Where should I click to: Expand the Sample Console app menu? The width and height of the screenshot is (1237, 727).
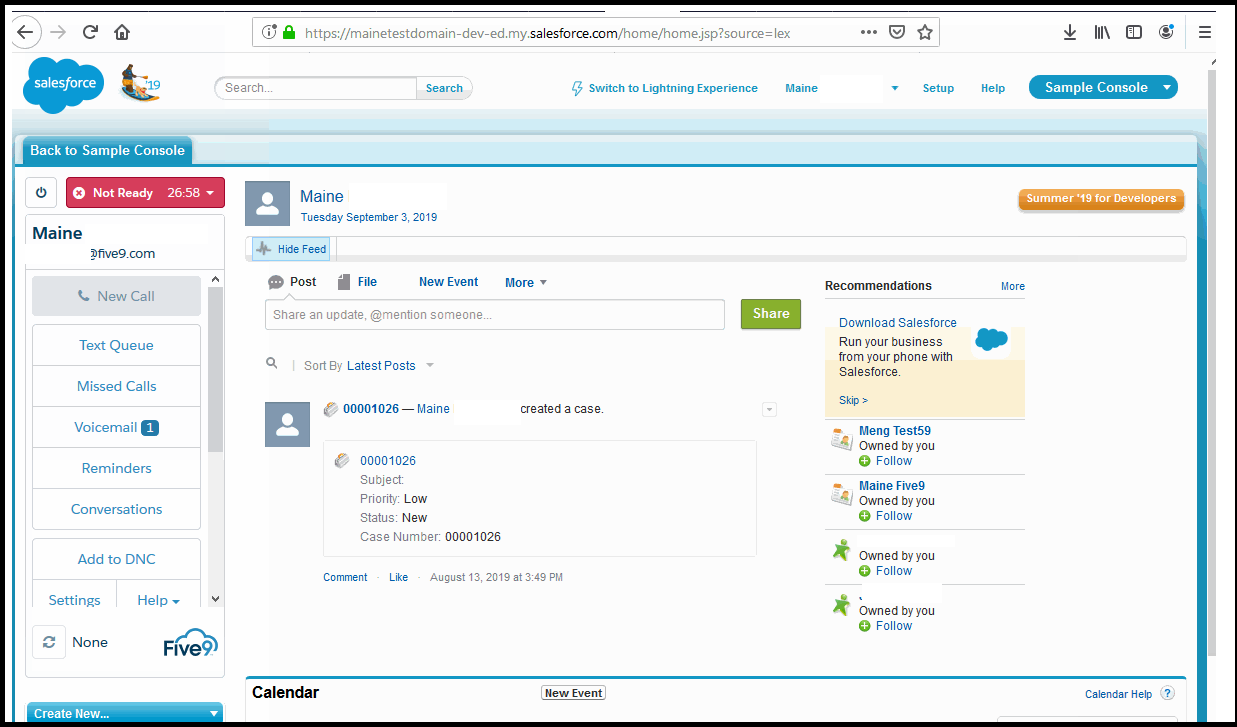point(1167,88)
